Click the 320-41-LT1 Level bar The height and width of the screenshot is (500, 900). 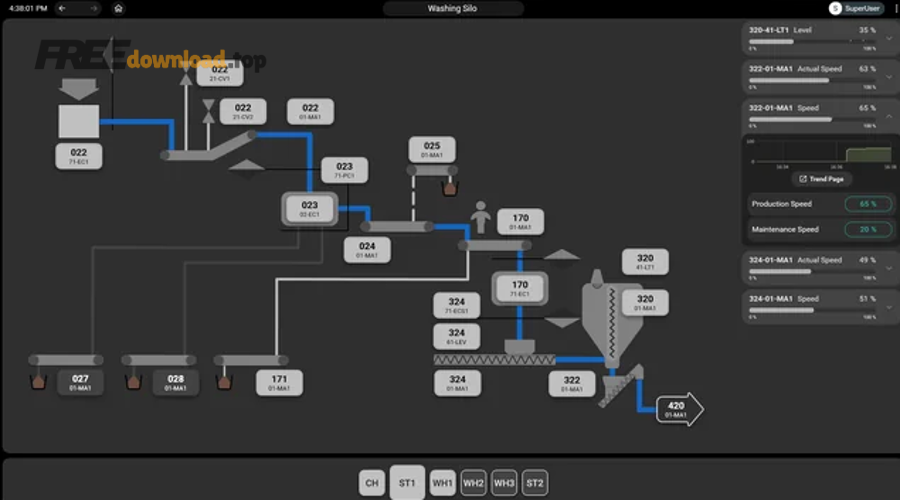click(x=812, y=42)
